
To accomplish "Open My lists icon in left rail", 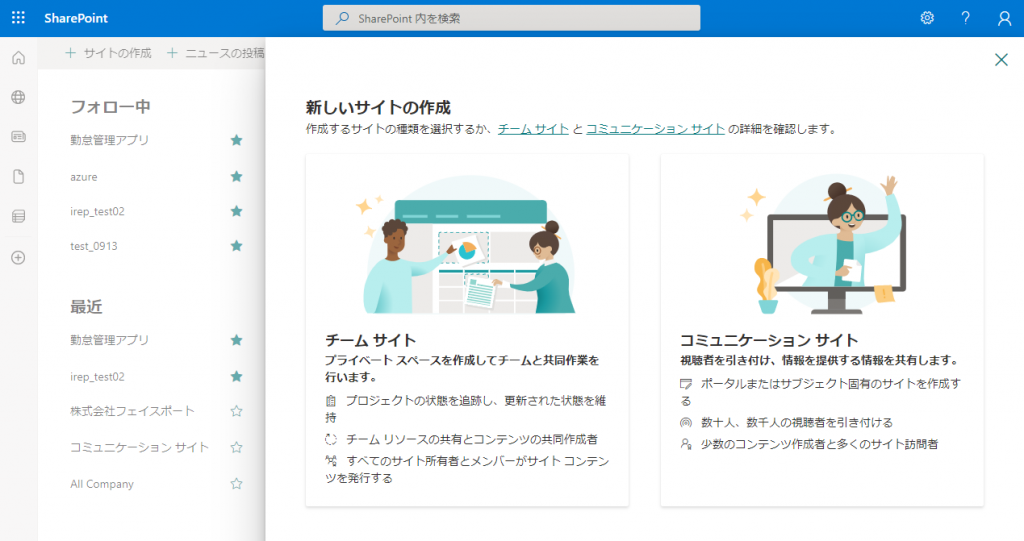I will (18, 216).
